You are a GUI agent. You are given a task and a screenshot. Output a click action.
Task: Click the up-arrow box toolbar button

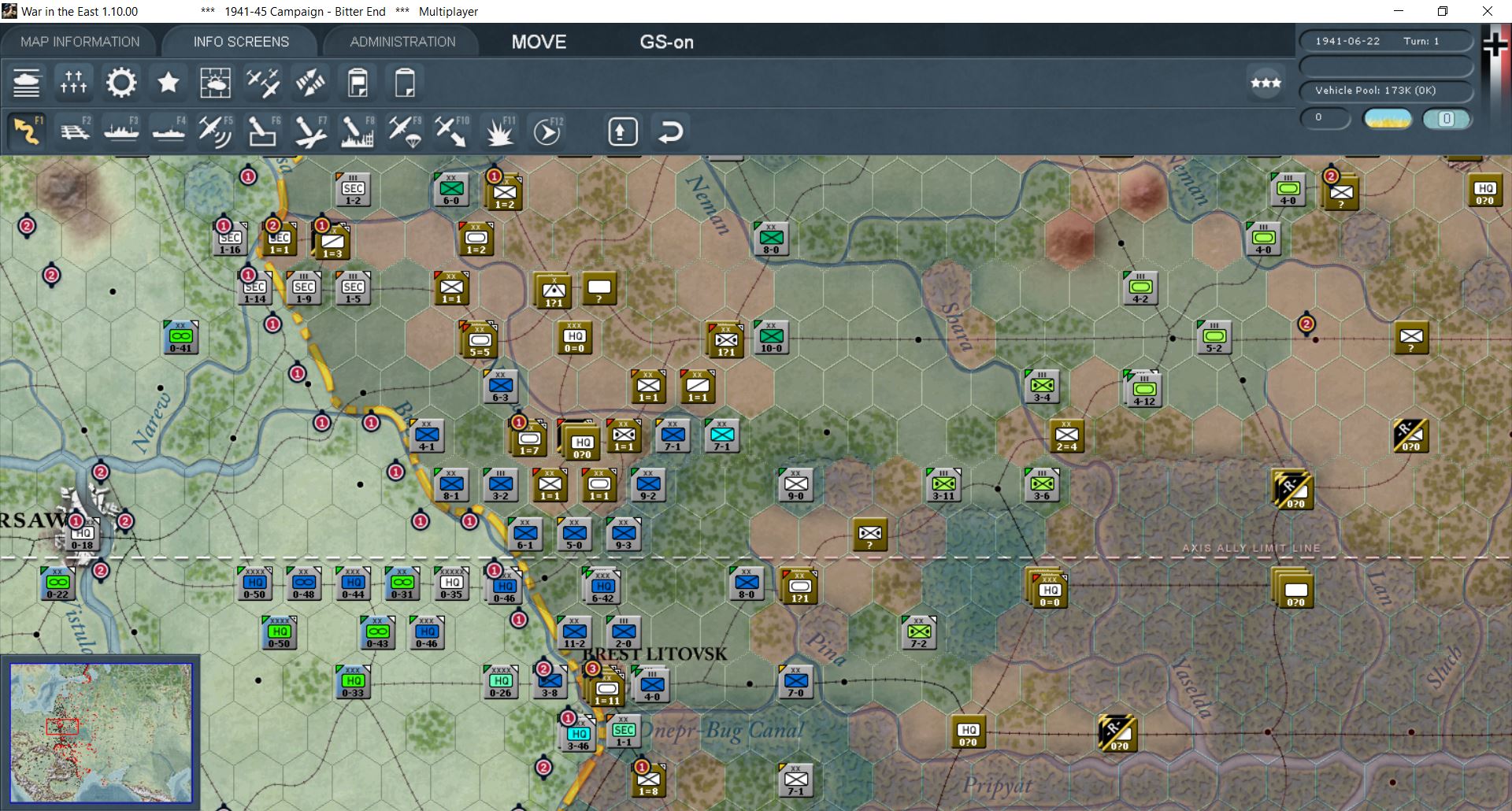click(623, 131)
